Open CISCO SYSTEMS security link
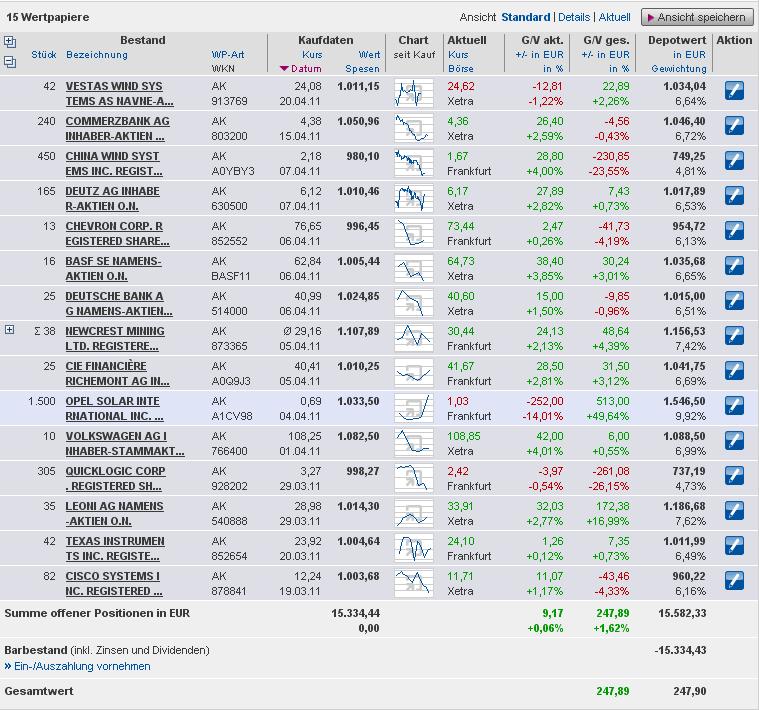This screenshot has width=759, height=710. (114, 583)
